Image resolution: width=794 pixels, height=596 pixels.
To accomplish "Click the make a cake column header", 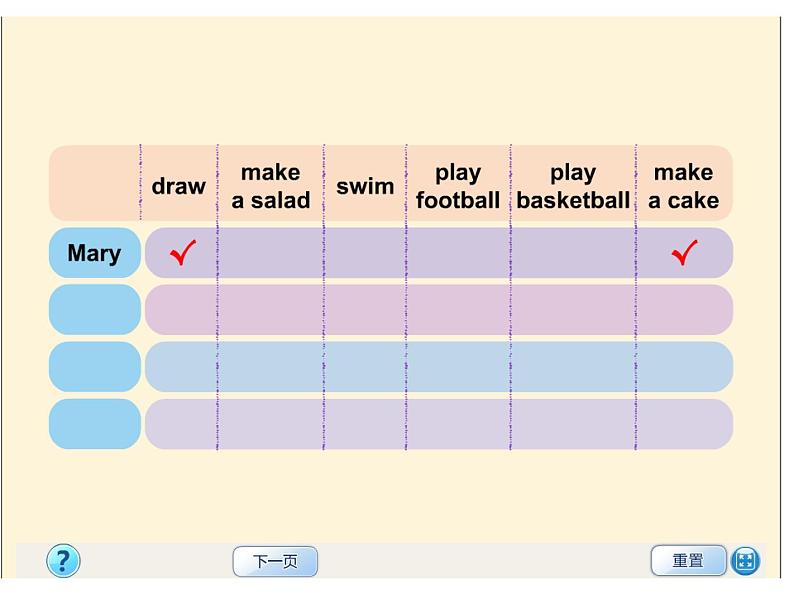I will 684,186.
